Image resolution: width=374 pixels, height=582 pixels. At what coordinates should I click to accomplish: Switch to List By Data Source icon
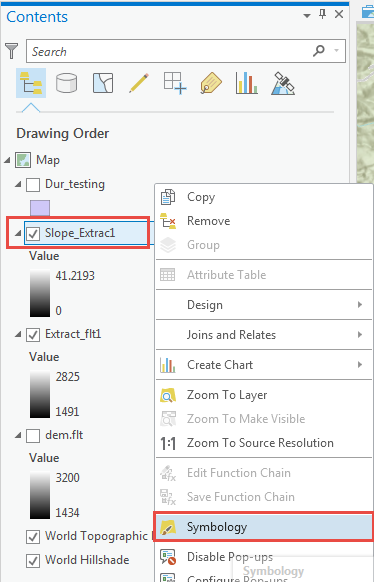point(66,83)
